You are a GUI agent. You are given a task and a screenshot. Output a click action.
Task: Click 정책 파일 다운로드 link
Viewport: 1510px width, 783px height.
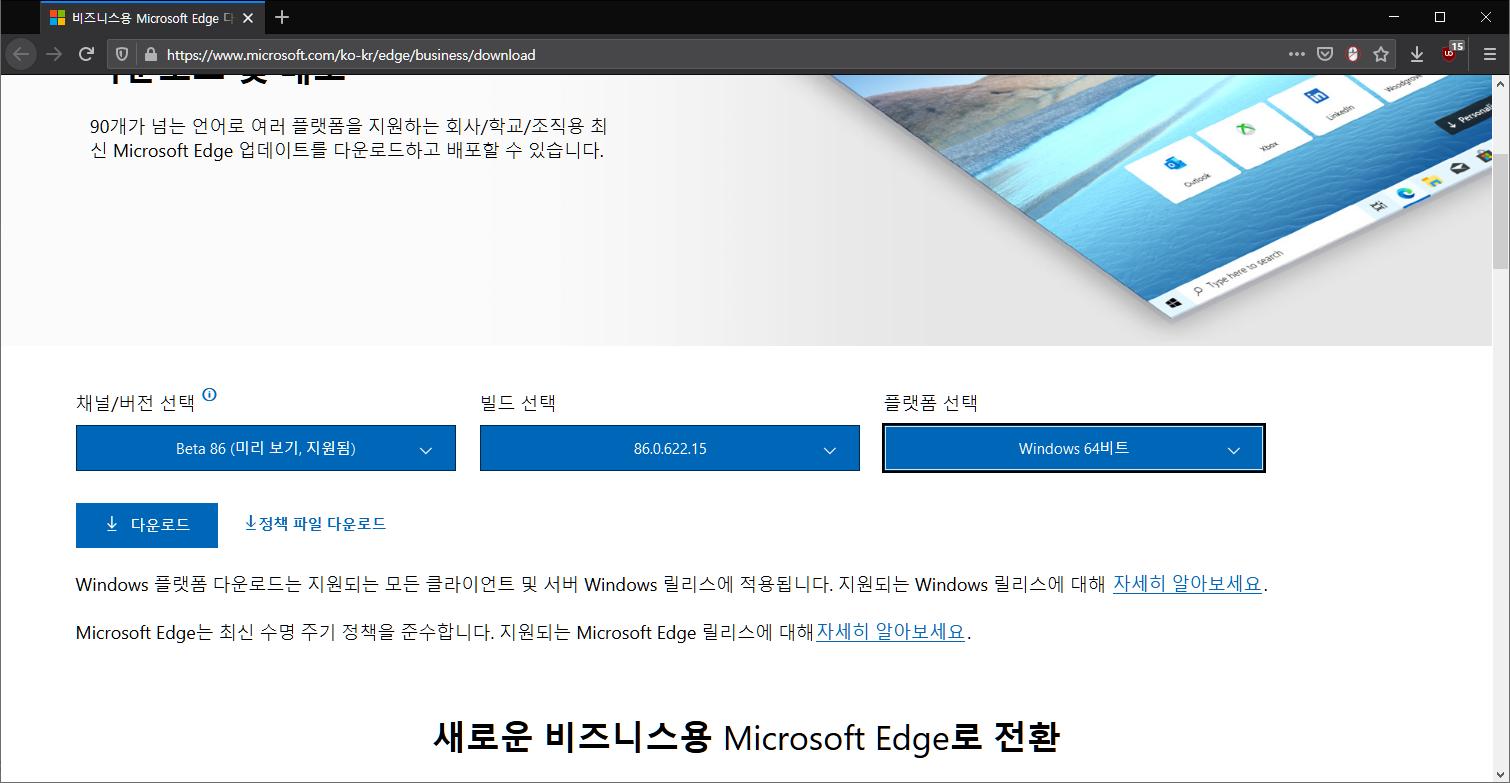(315, 523)
